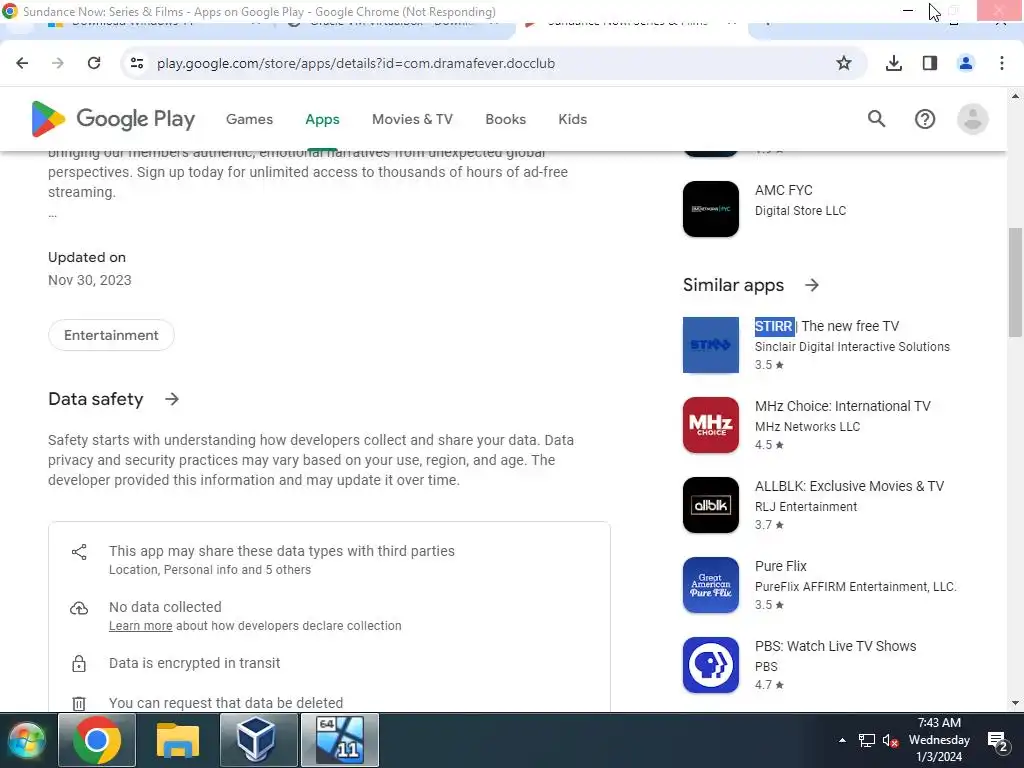
Task: Open ALLBLK app icon
Action: pyautogui.click(x=711, y=505)
